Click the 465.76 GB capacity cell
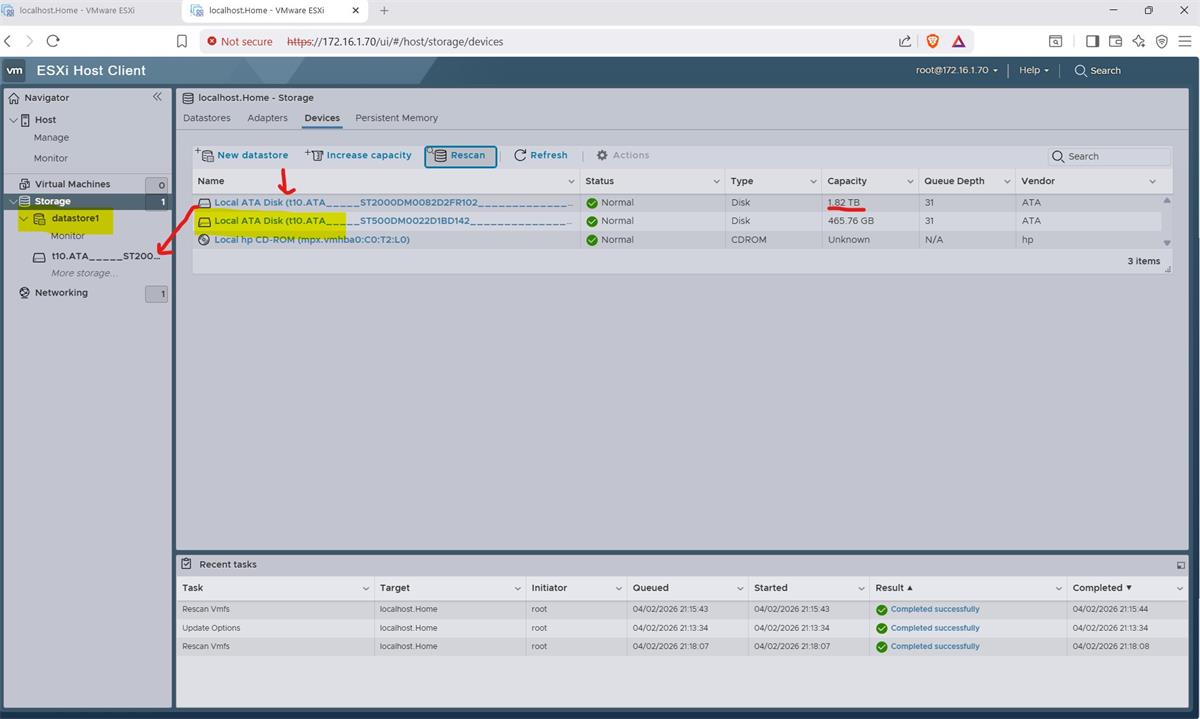 point(851,221)
